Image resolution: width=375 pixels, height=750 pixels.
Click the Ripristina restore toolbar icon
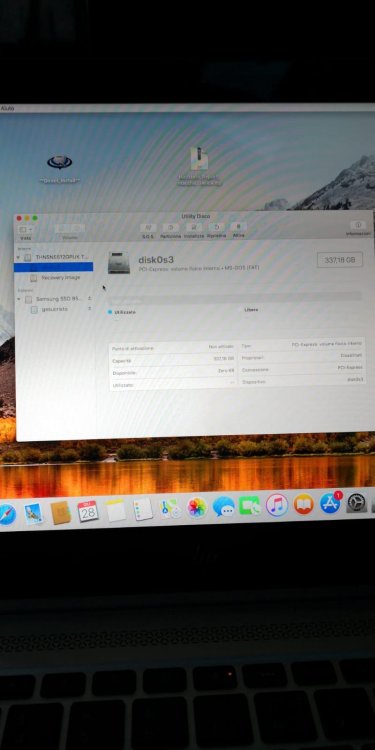216,228
